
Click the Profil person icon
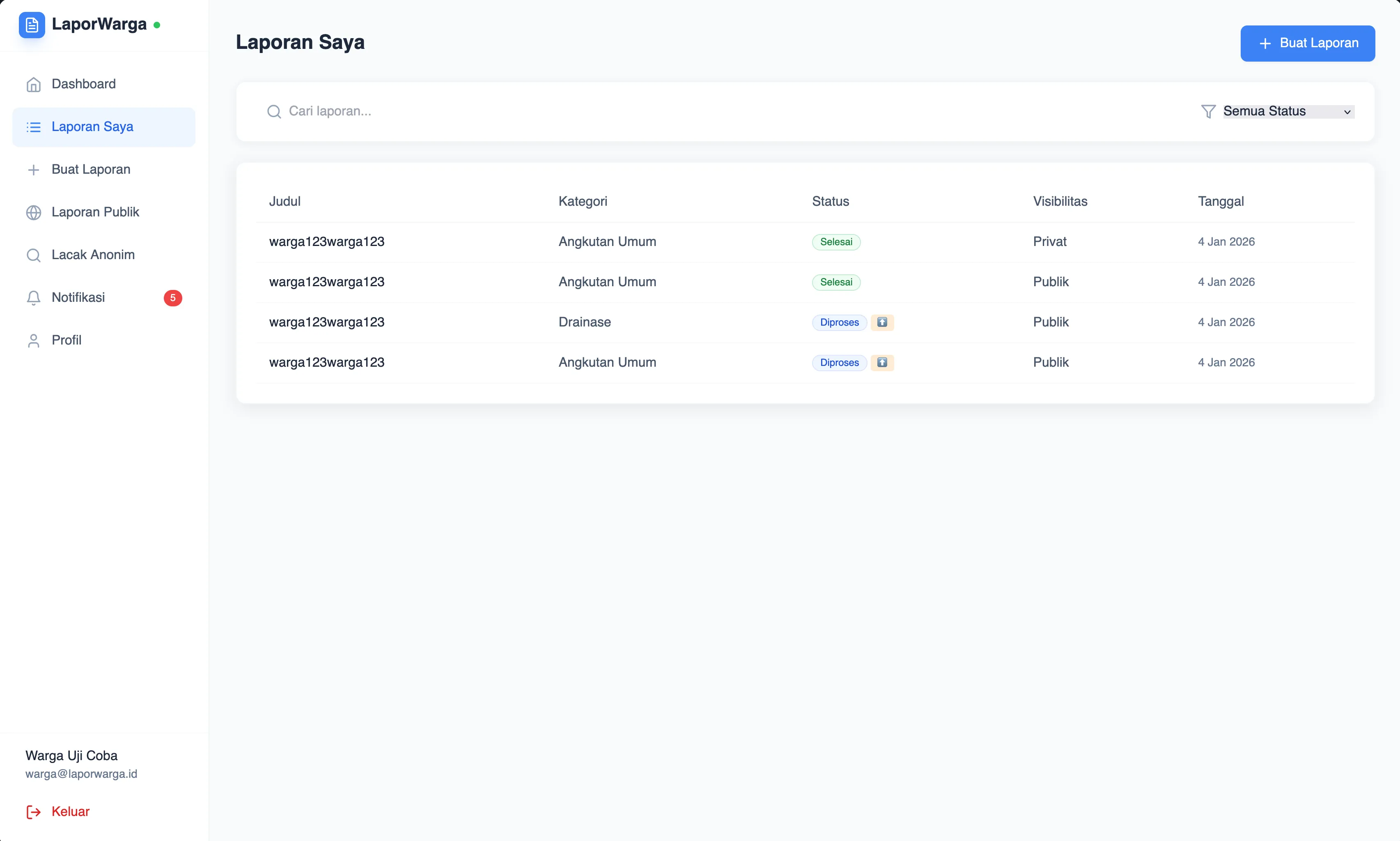33,340
